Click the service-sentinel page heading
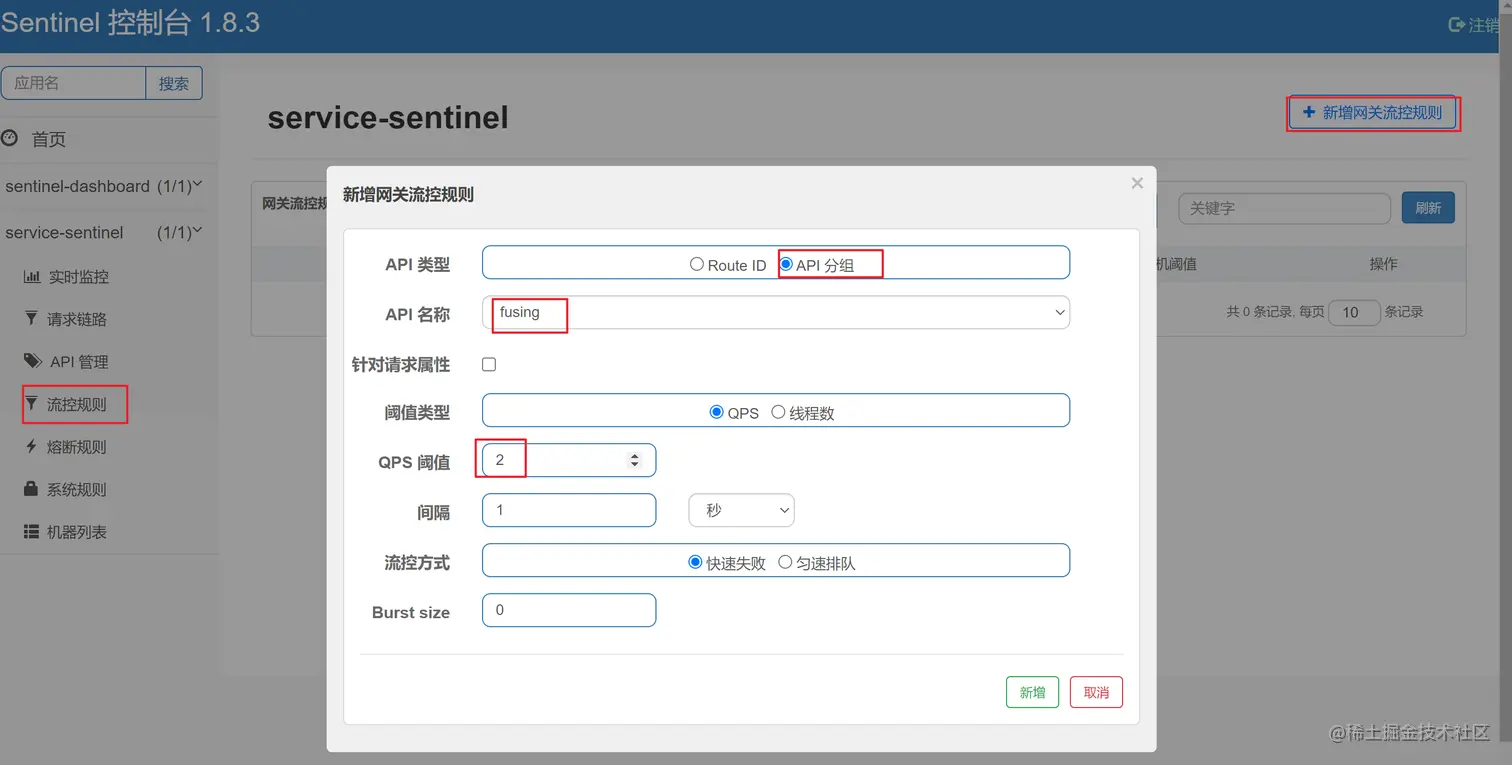Viewport: 1512px width, 765px height. point(388,118)
